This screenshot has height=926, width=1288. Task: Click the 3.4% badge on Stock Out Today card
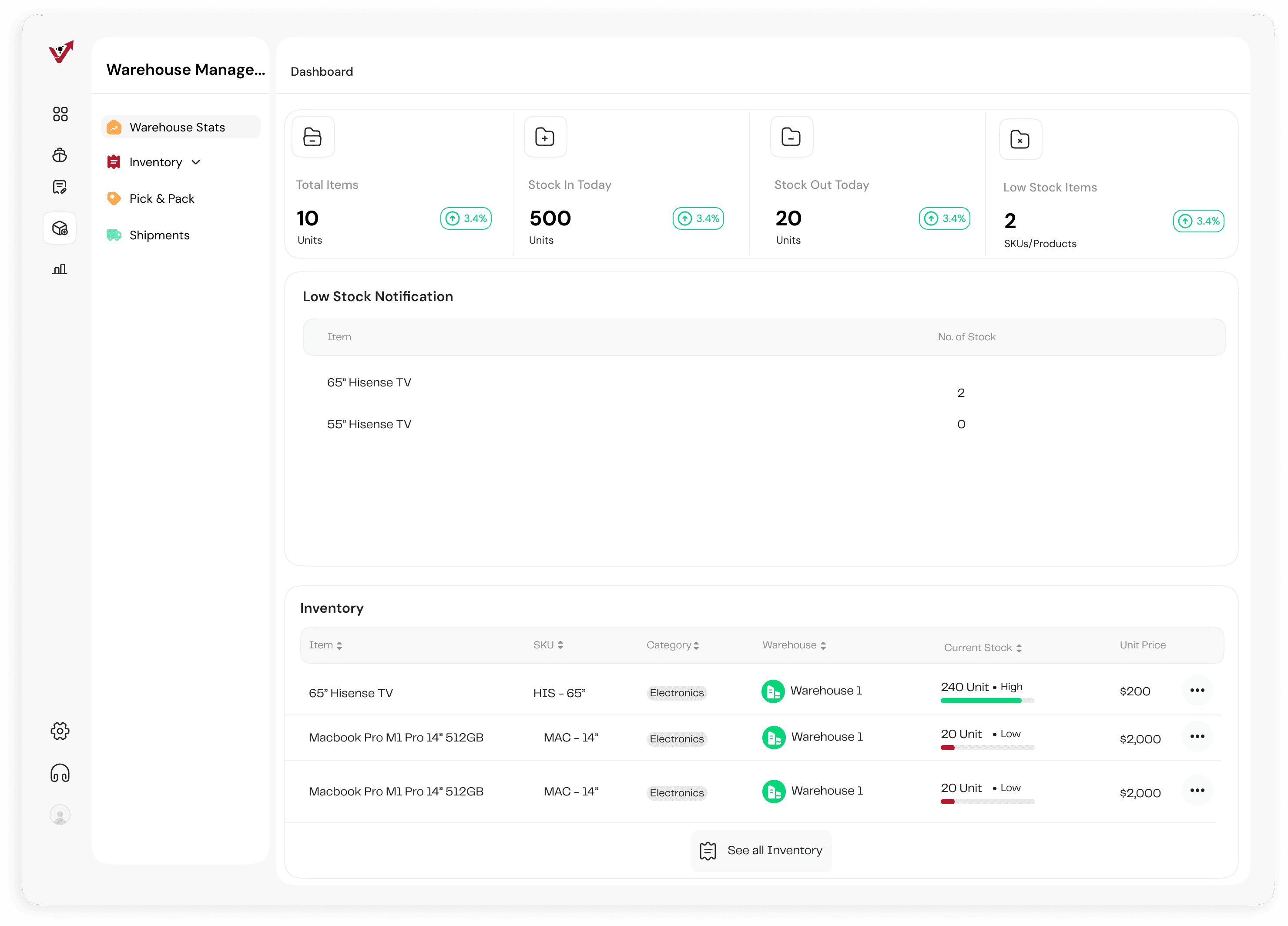[944, 218]
